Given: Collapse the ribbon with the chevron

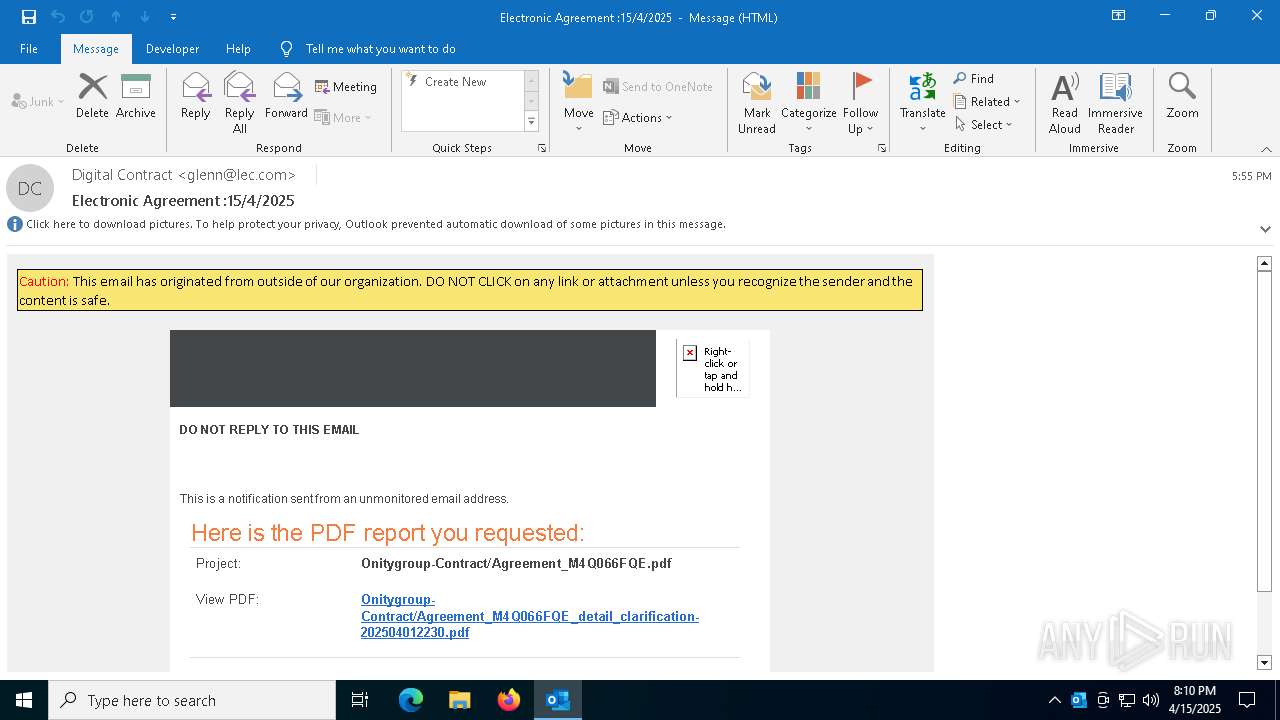Looking at the screenshot, I should pyautogui.click(x=1265, y=149).
